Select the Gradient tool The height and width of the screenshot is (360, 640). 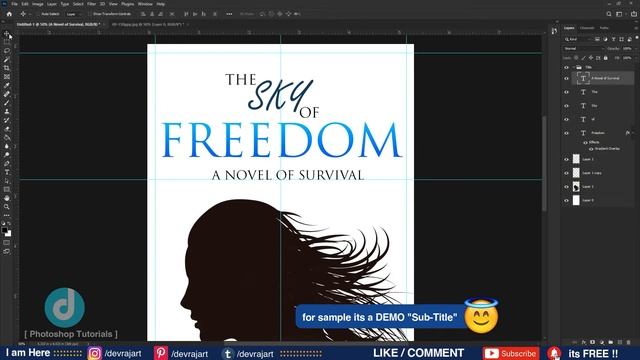(x=7, y=138)
